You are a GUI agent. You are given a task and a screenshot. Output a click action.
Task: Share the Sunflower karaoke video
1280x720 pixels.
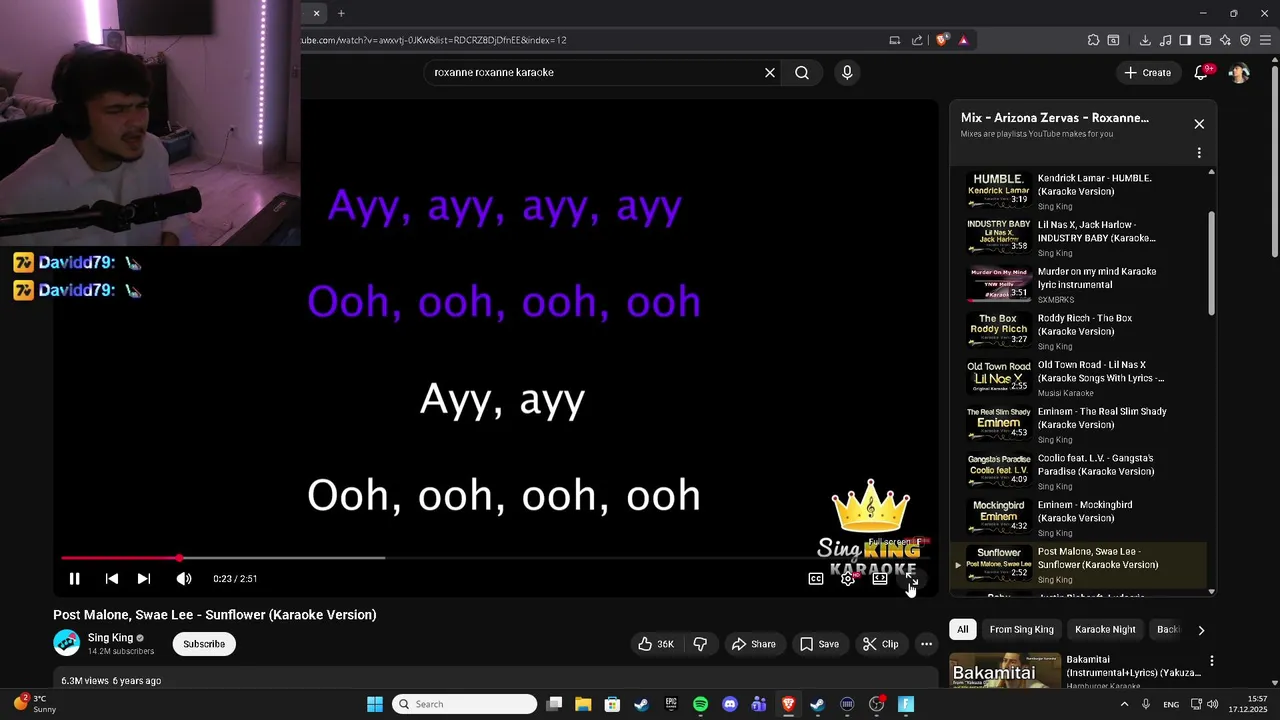tap(753, 644)
